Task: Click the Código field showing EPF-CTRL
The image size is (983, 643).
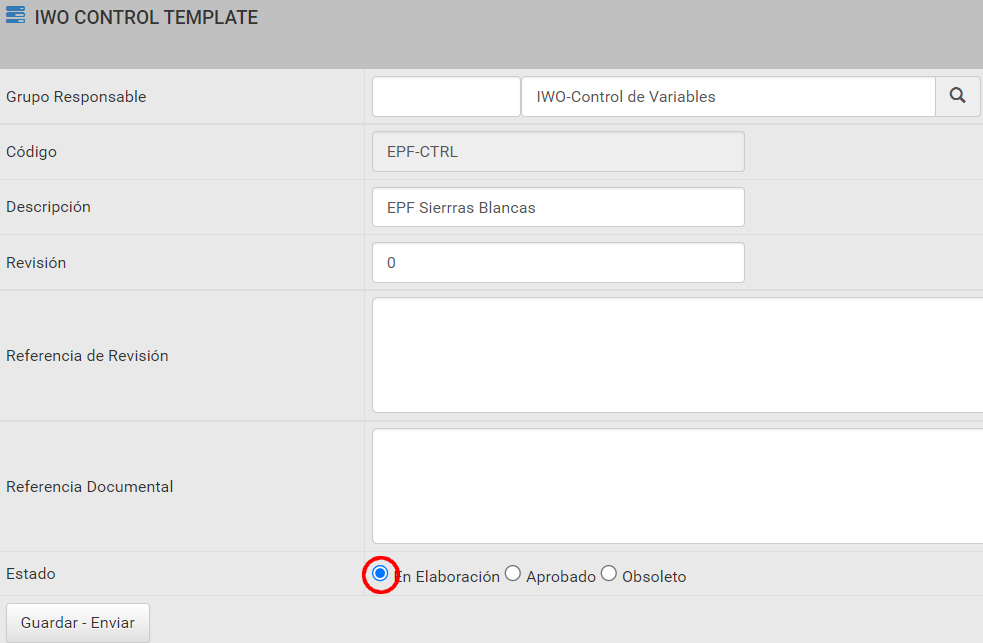Action: (558, 152)
